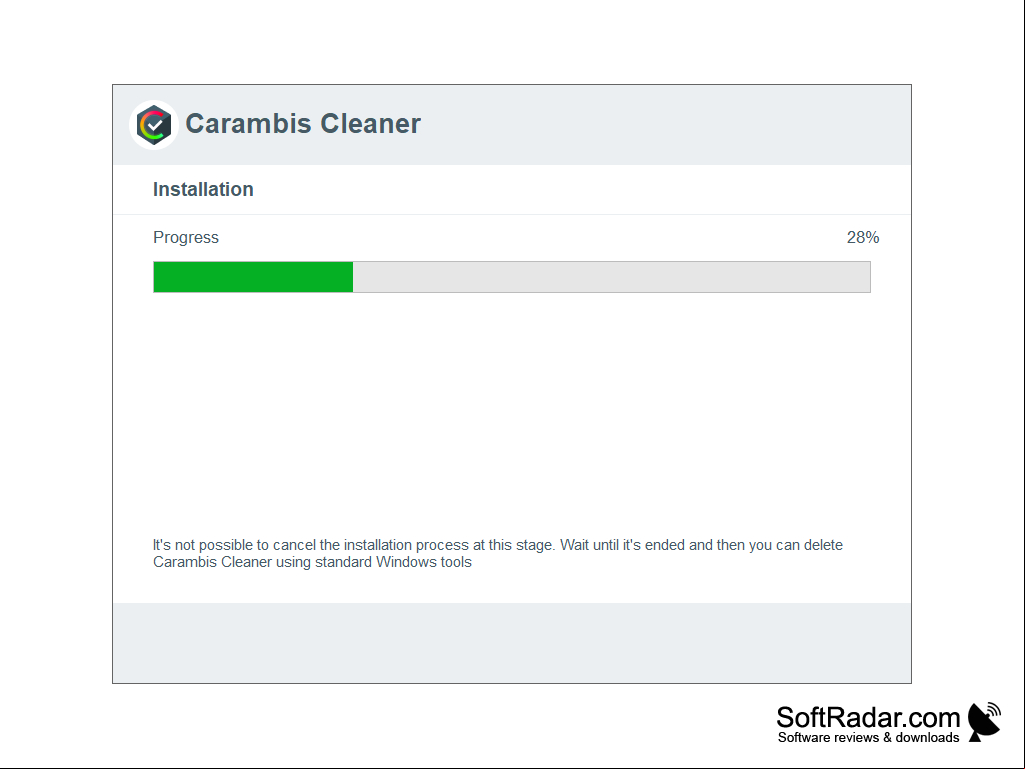Viewport: 1025px width, 769px height.
Task: Click the Progress label
Action: (186, 237)
